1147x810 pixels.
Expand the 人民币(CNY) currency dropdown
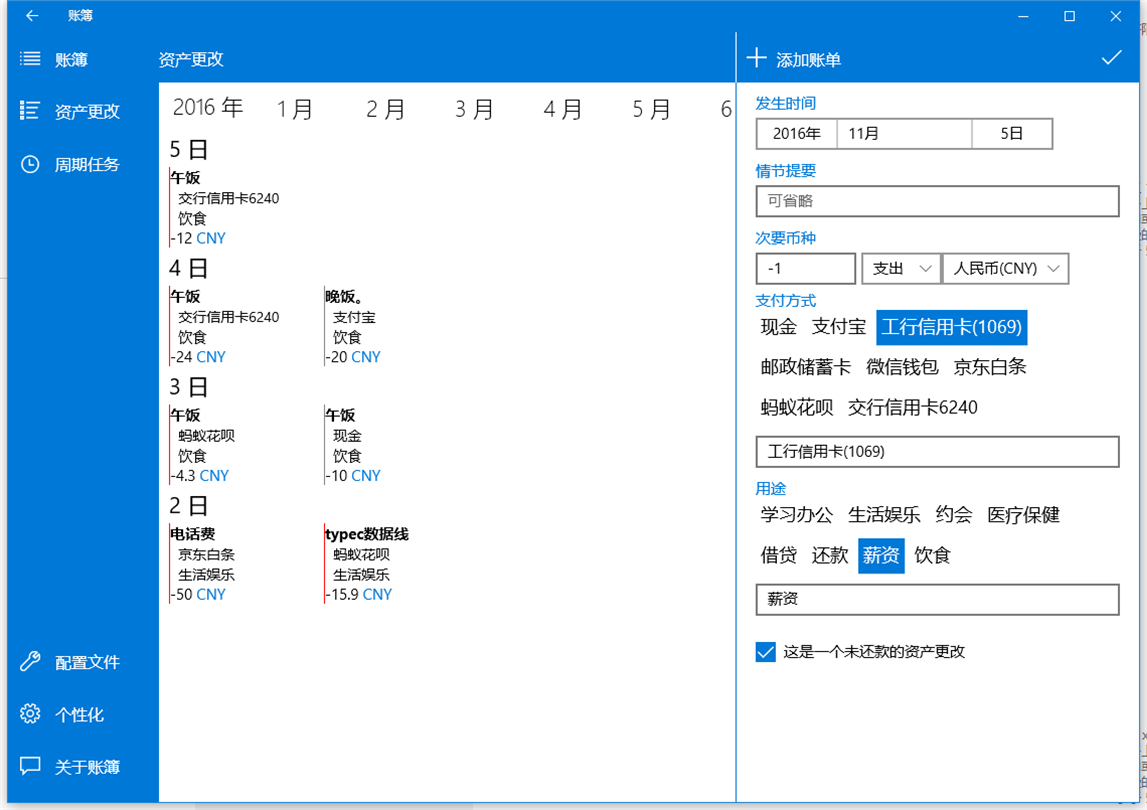pos(1006,269)
